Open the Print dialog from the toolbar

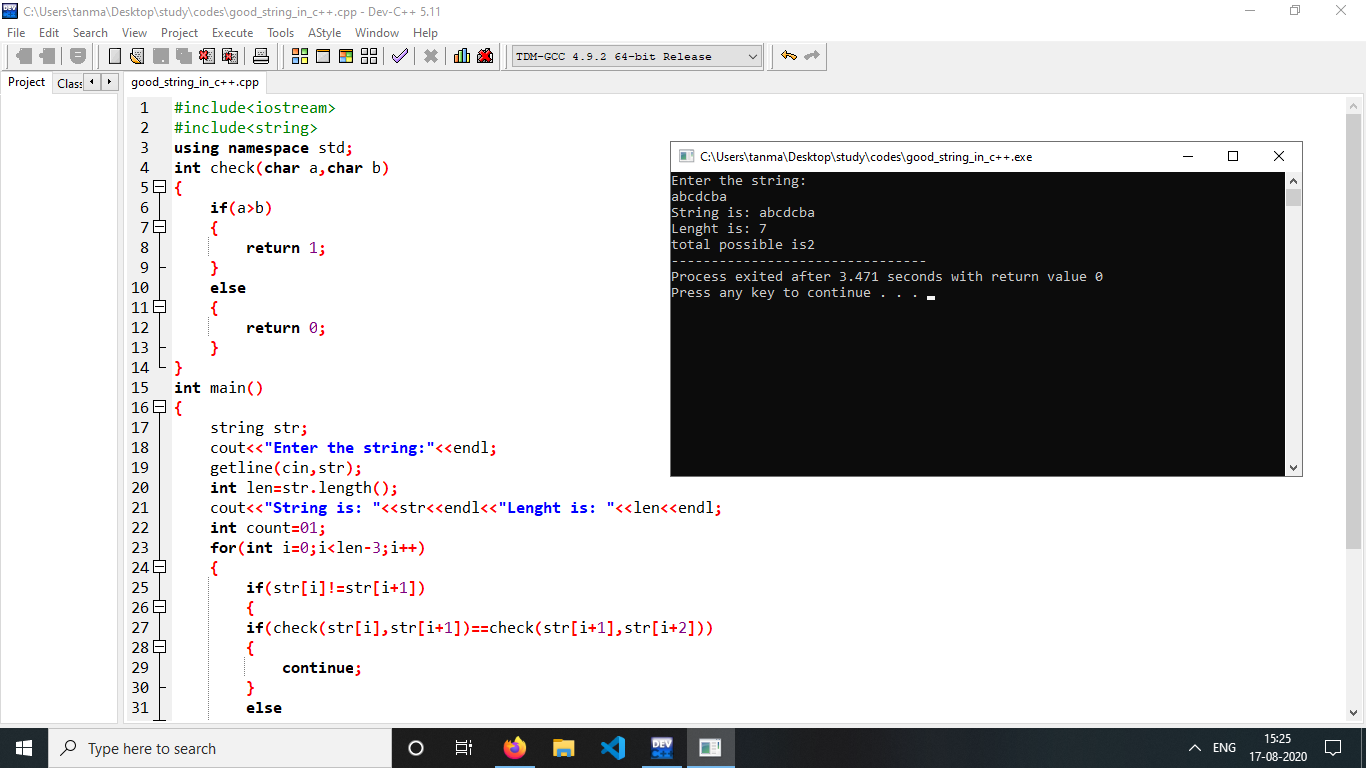(x=260, y=56)
